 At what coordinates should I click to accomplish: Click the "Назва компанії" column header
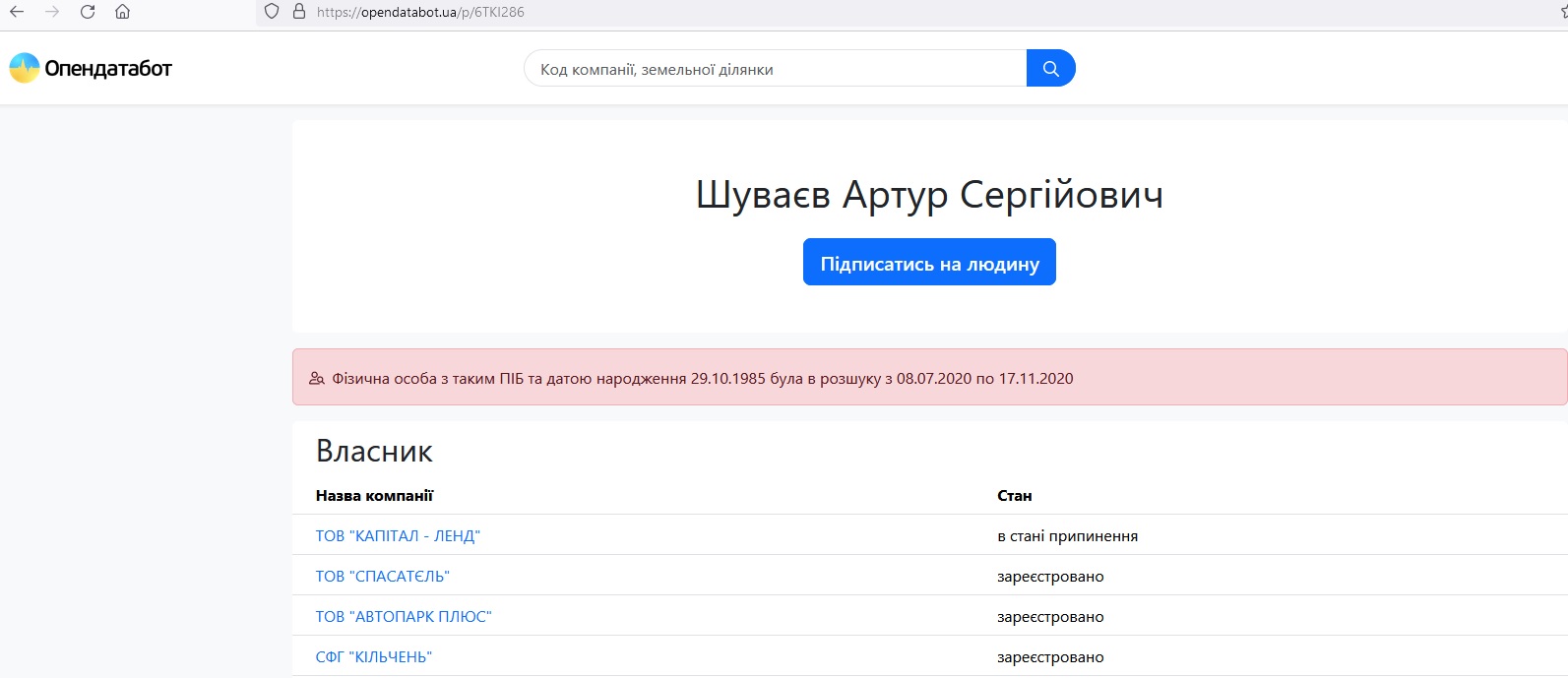pyautogui.click(x=374, y=496)
